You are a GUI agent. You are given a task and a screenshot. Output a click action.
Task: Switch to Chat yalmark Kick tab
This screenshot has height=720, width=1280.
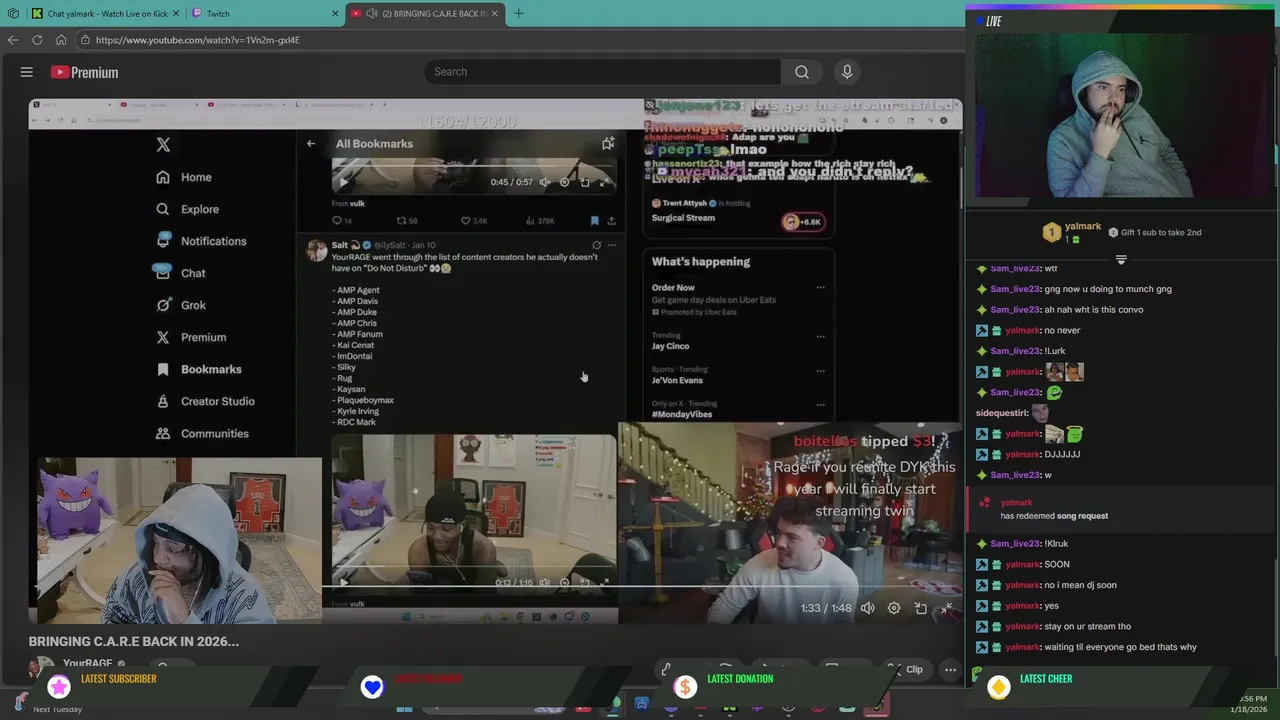[106, 13]
